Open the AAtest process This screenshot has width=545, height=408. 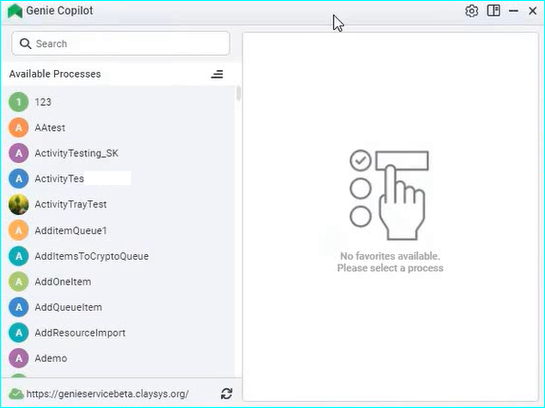coord(118,128)
